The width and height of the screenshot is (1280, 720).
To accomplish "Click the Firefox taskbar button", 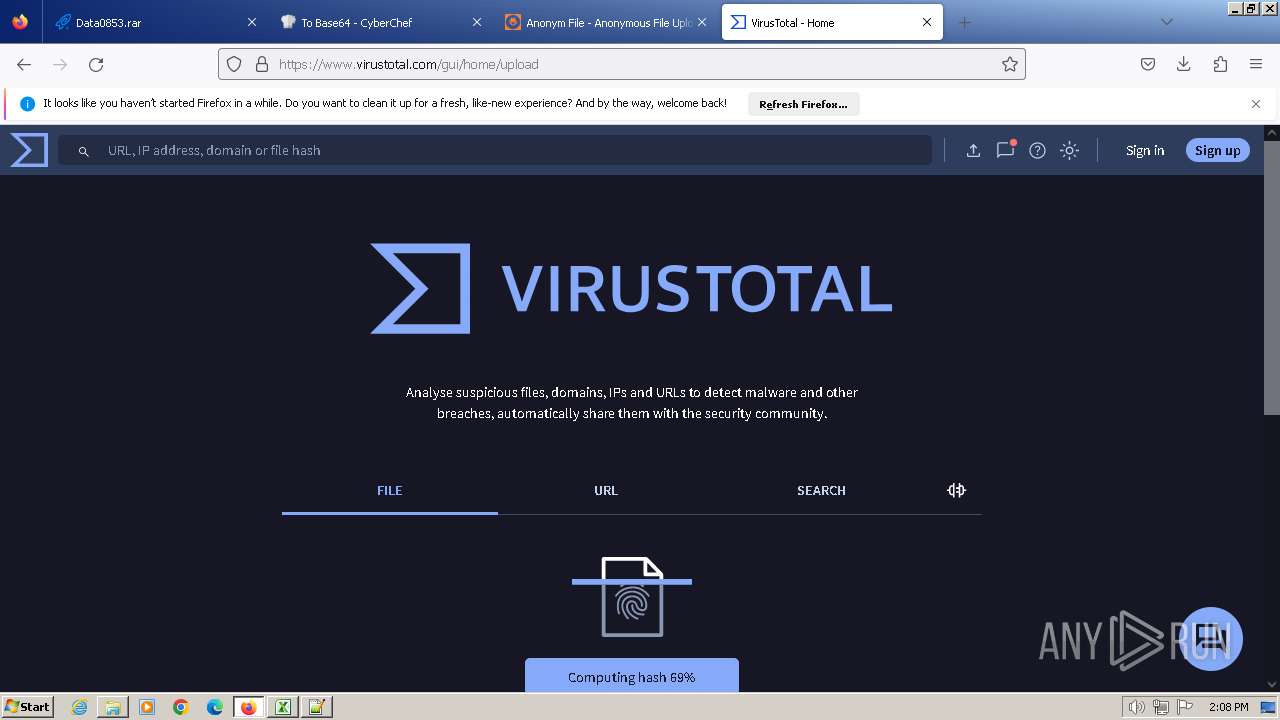I will point(248,707).
